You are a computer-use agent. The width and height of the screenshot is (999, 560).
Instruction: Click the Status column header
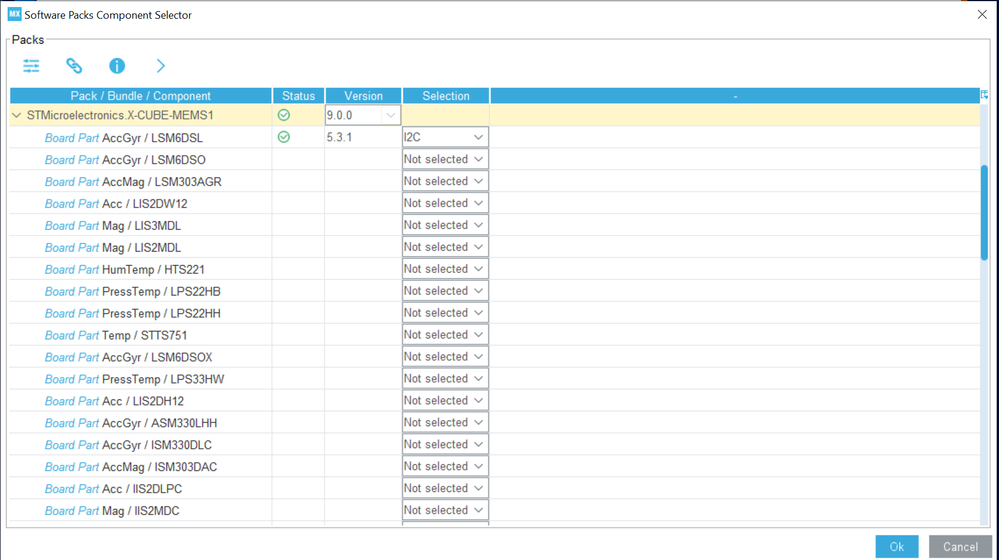click(x=299, y=96)
